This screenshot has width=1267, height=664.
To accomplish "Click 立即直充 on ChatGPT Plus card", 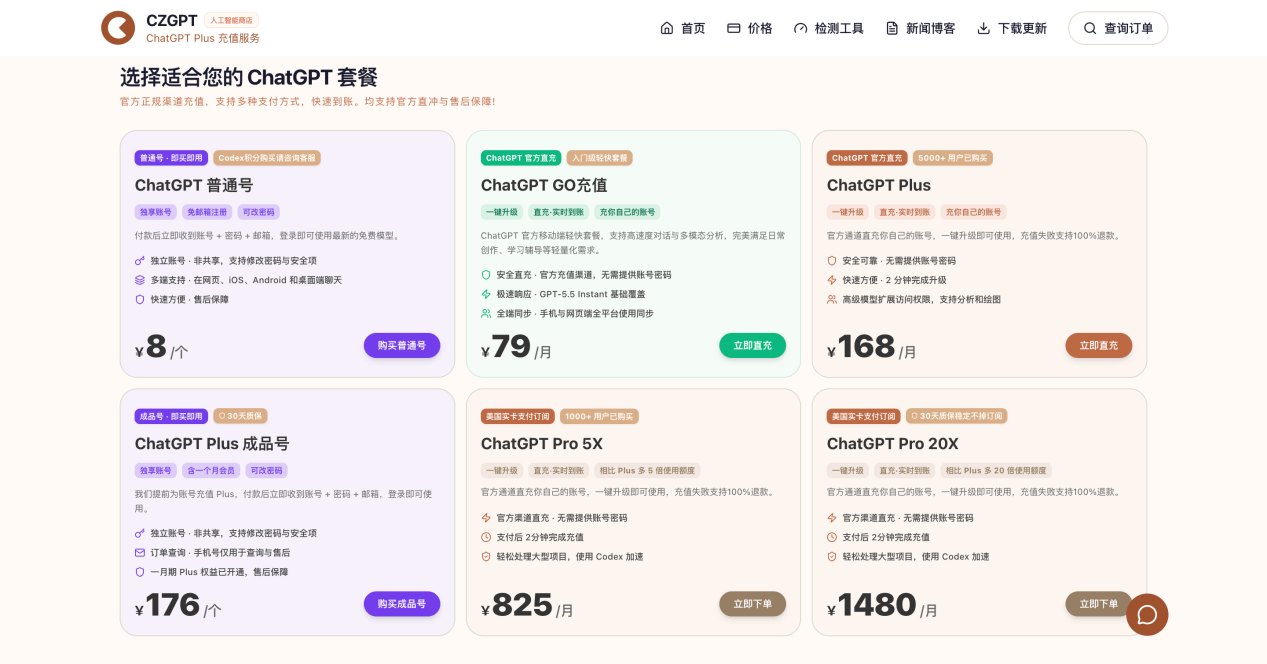I will pos(1098,345).
